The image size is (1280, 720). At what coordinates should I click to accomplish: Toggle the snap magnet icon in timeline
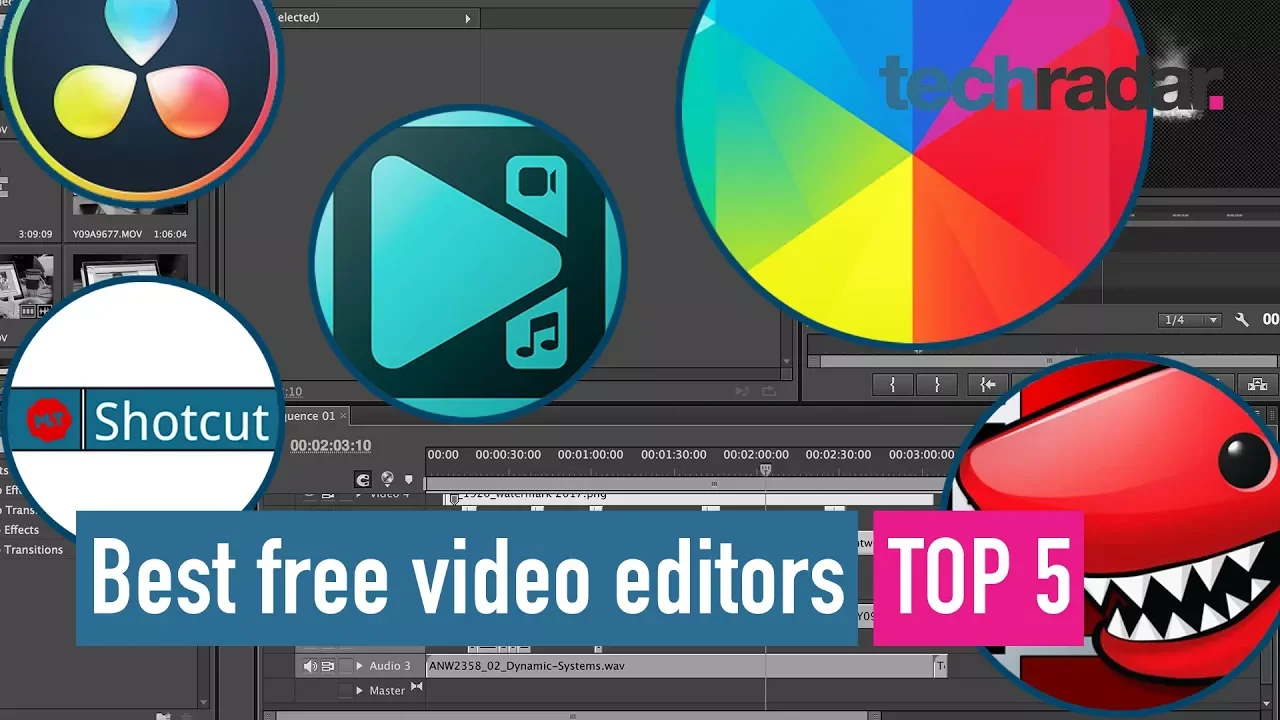[363, 480]
